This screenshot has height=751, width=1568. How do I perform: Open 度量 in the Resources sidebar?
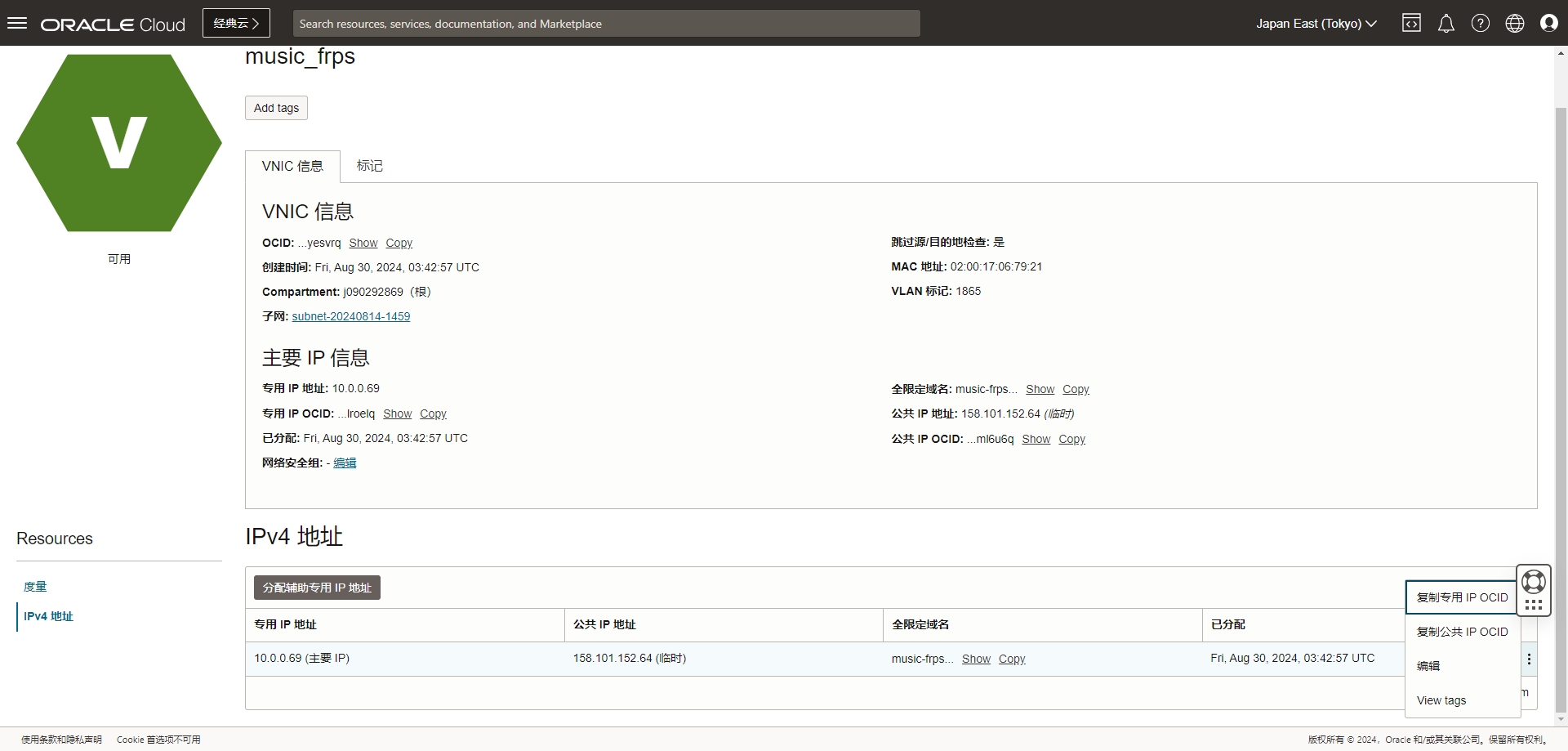[35, 587]
